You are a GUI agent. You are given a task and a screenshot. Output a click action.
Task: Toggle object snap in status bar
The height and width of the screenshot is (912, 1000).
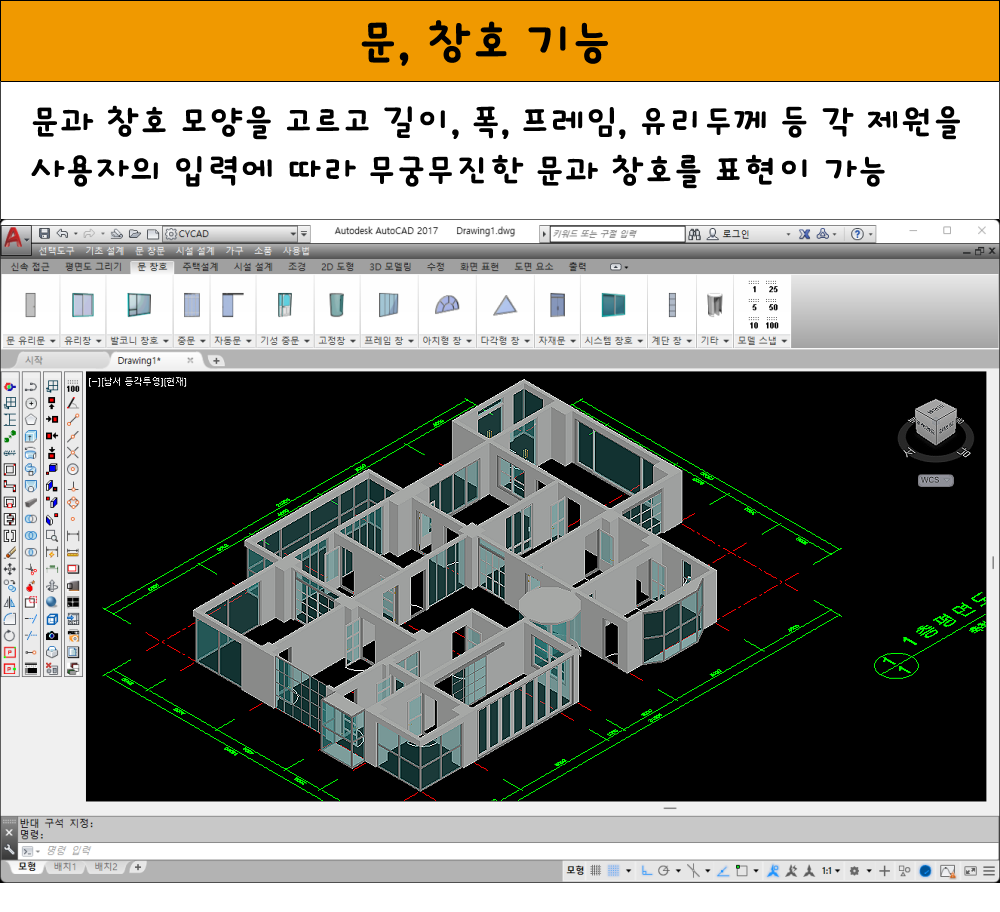[741, 871]
